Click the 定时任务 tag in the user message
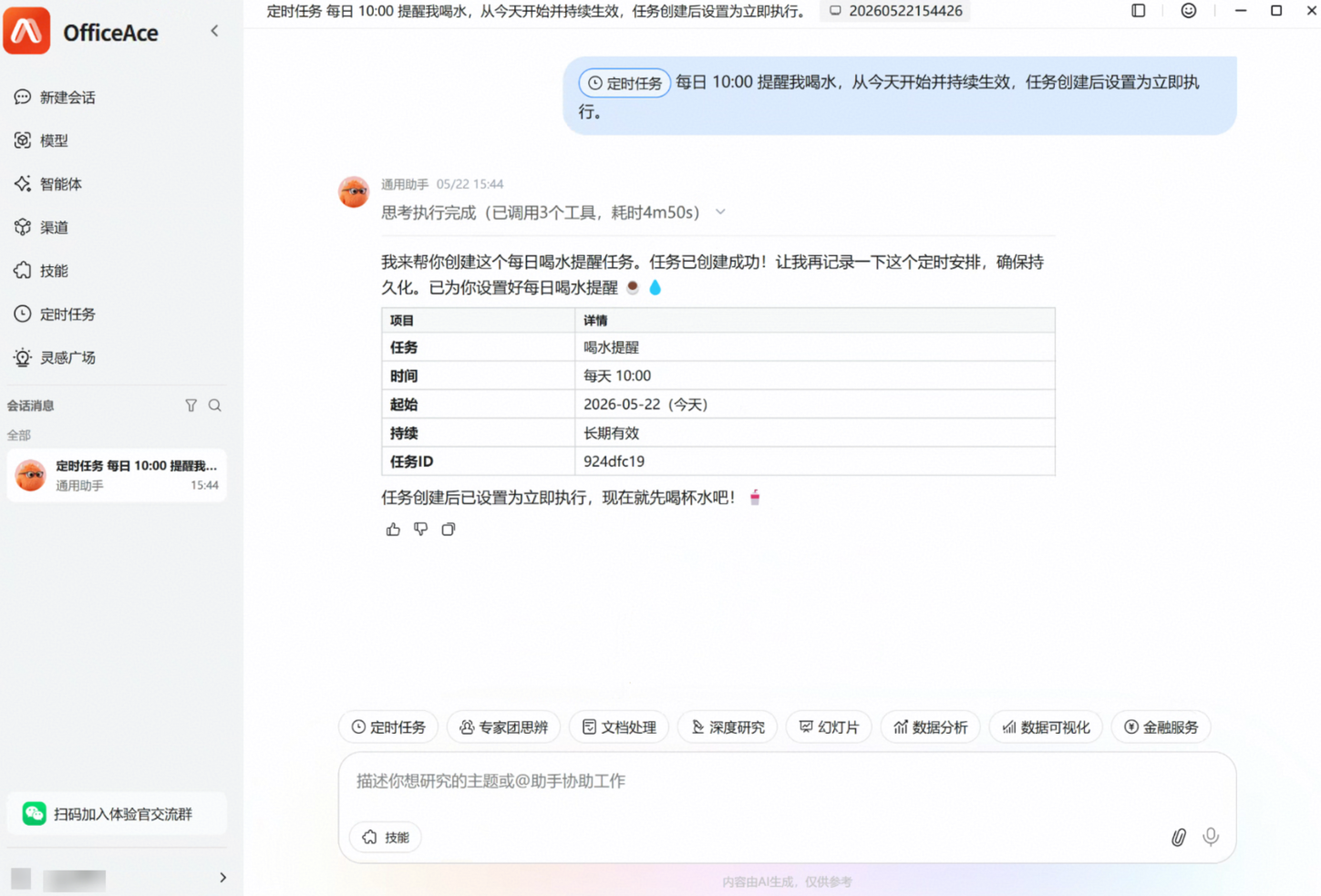The height and width of the screenshot is (896, 1321). [x=624, y=83]
